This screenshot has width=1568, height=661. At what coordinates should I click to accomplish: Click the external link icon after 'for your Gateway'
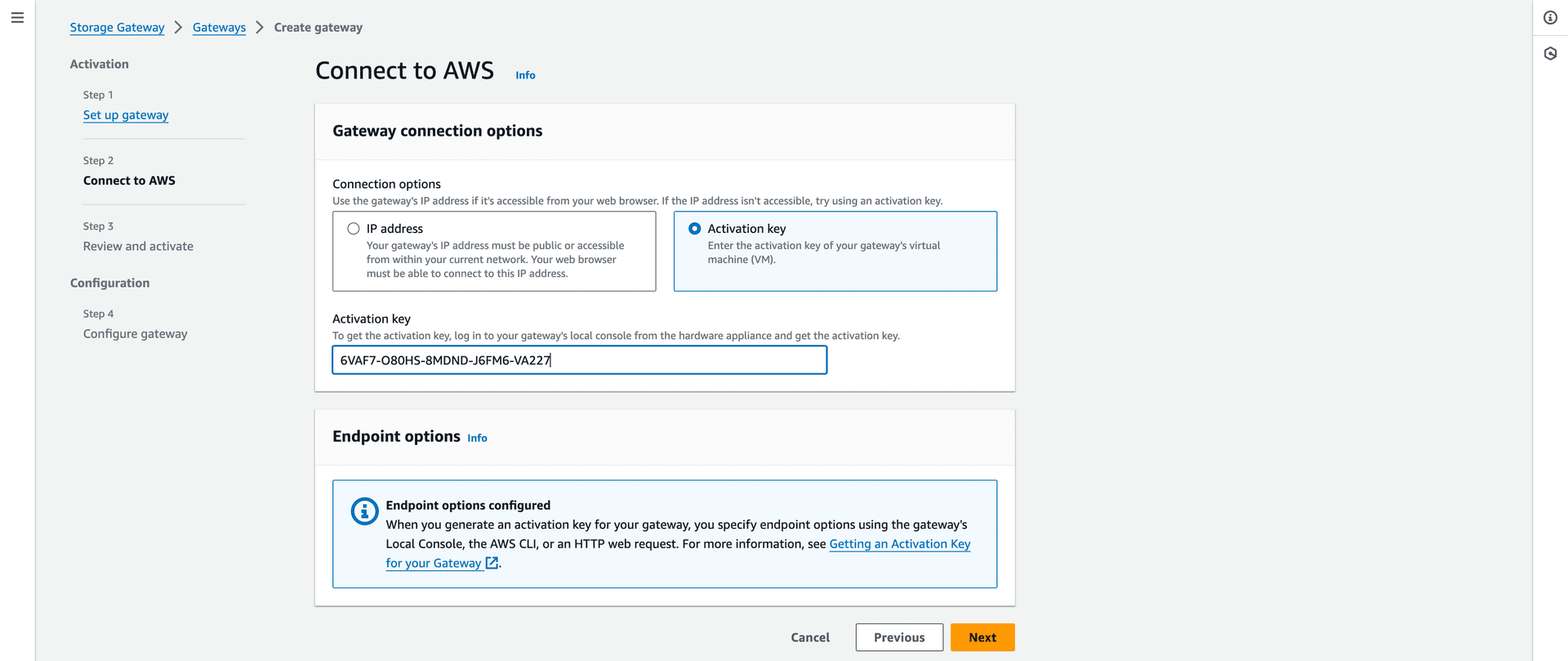click(x=492, y=563)
